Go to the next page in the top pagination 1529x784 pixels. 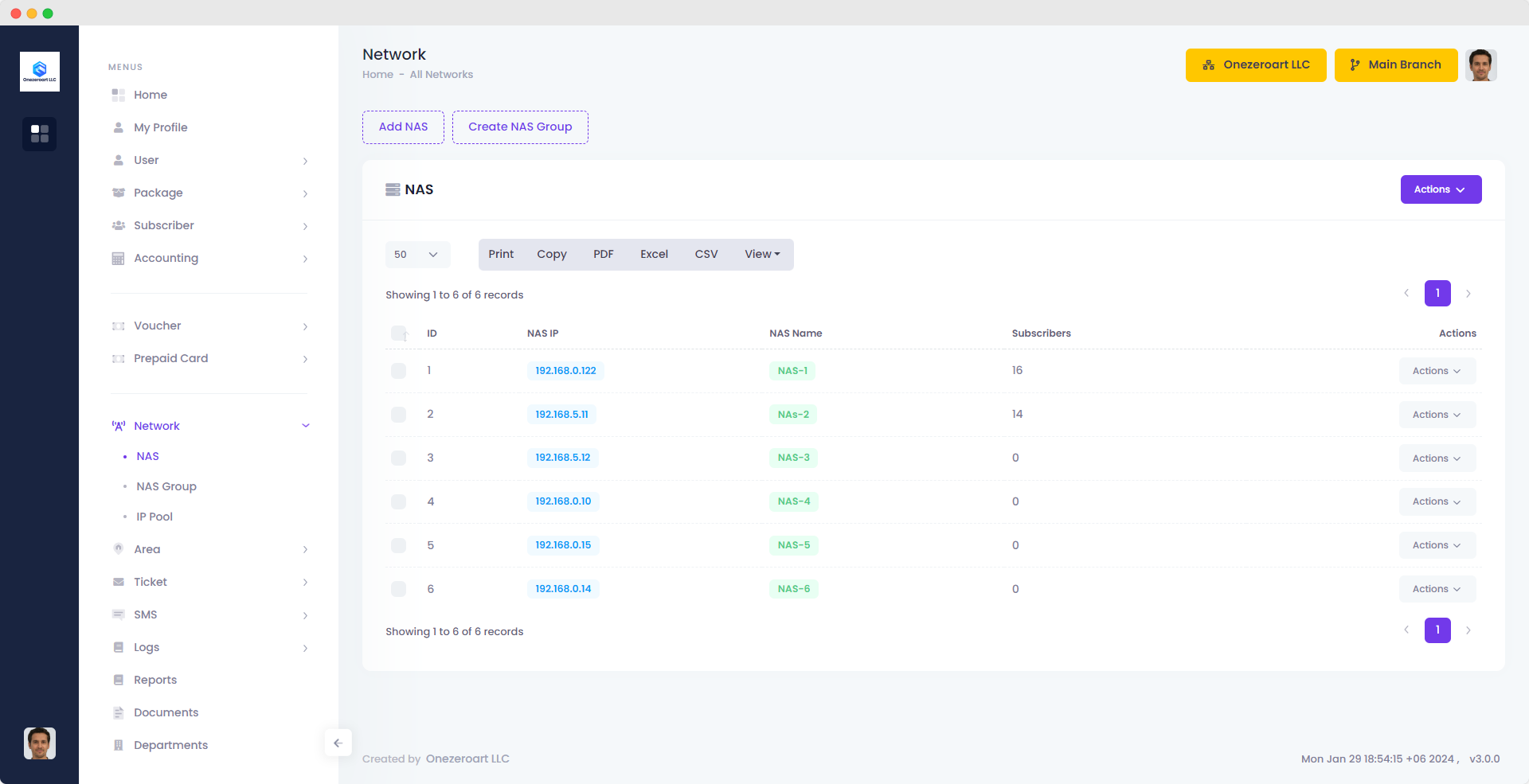(x=1468, y=293)
